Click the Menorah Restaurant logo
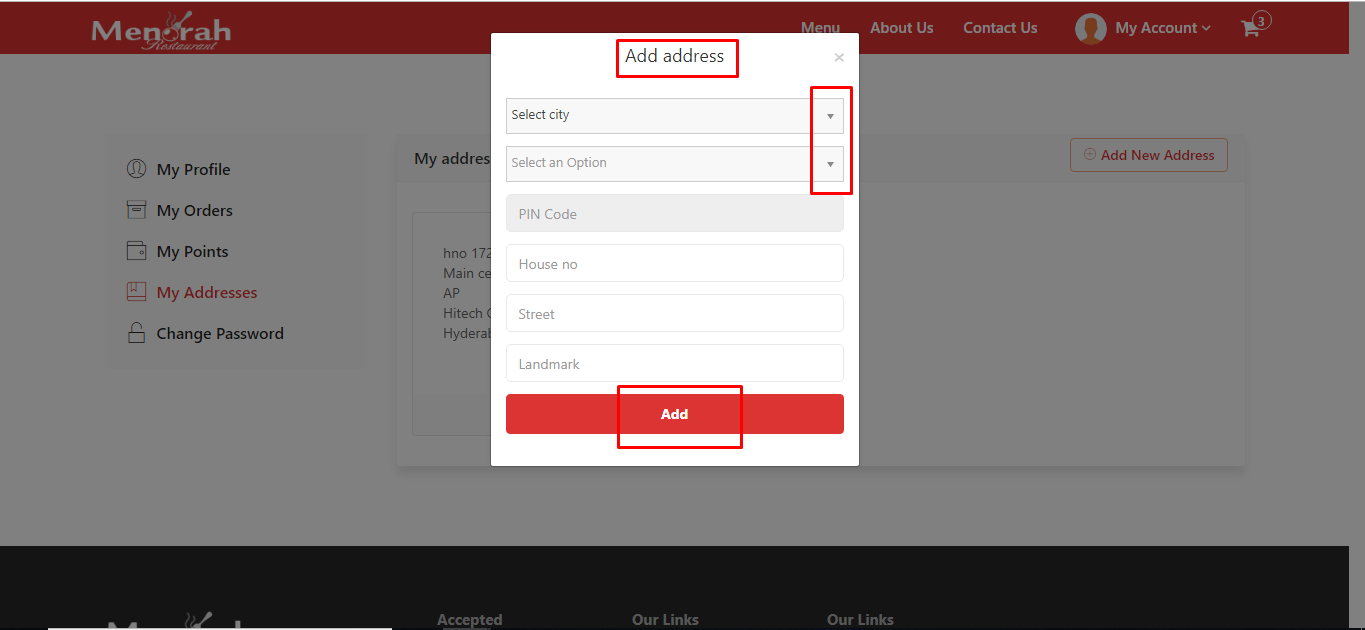The width and height of the screenshot is (1365, 630). point(161,31)
